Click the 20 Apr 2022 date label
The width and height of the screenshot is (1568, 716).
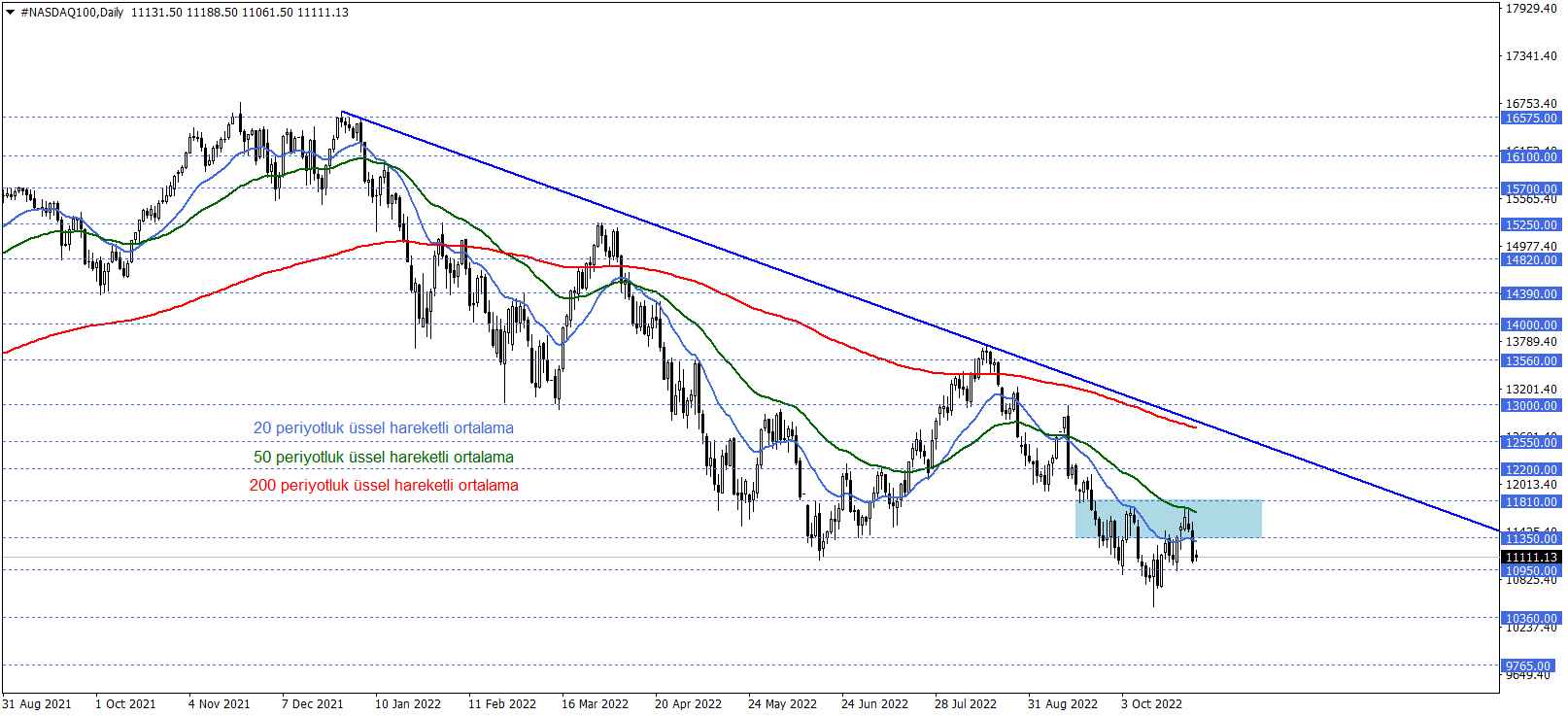tap(688, 704)
